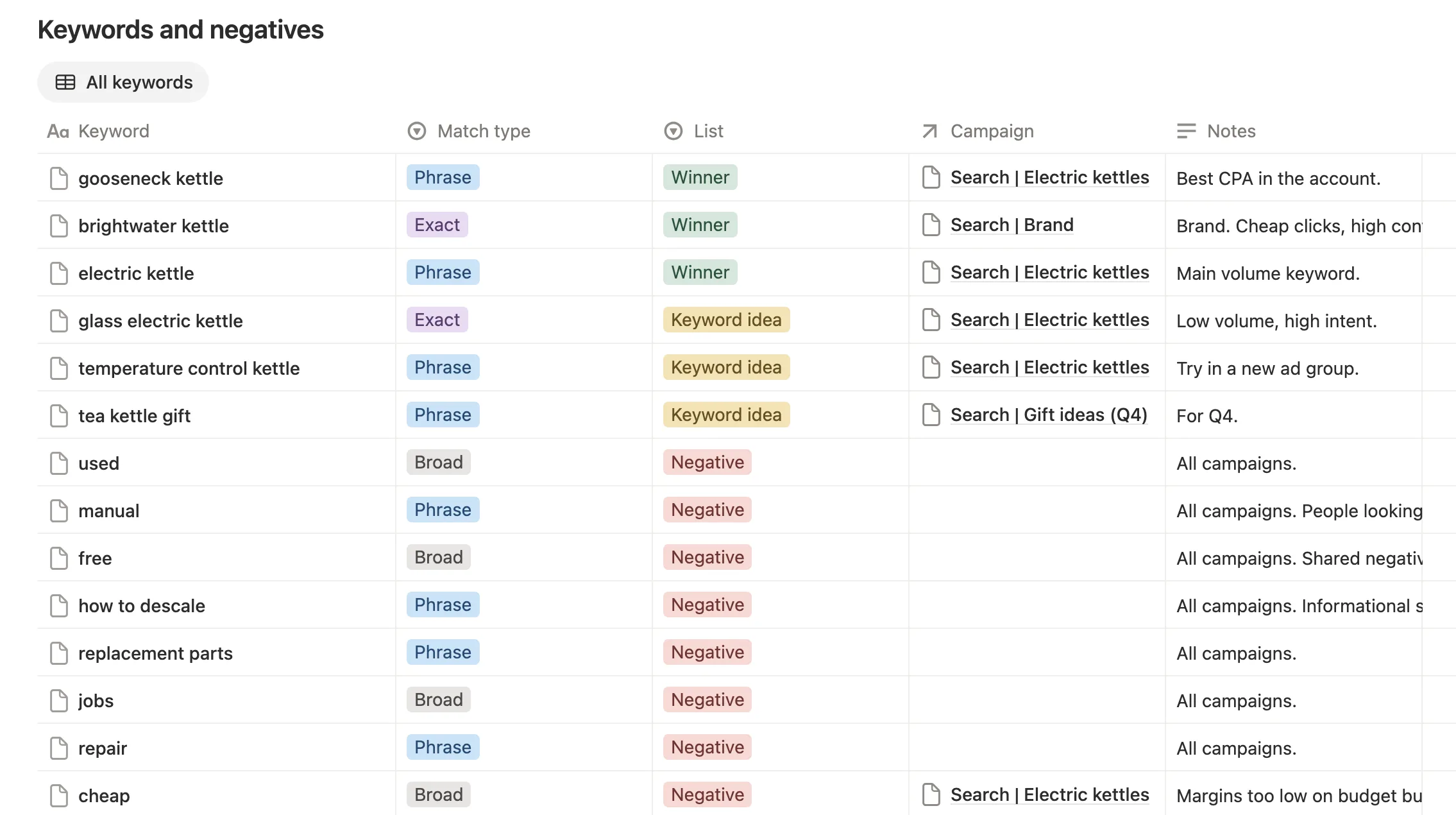This screenshot has width=1456, height=815.
Task: Click the 'Best CPA in the account.' note
Action: (1278, 178)
